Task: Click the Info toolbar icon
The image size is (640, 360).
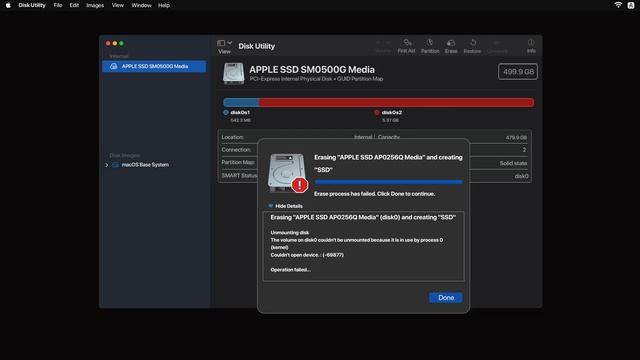Action: pos(531,47)
